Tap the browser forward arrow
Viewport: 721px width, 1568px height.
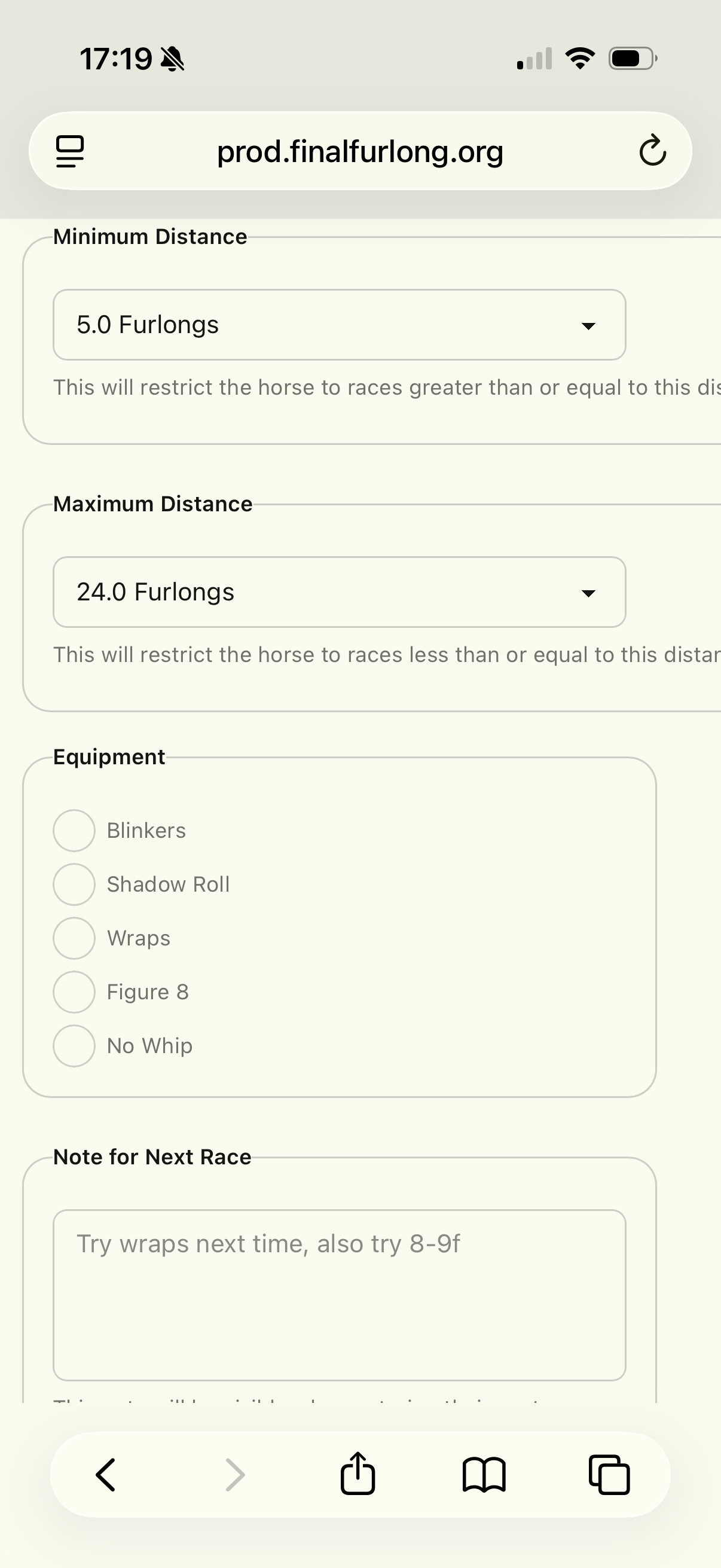pyautogui.click(x=235, y=1475)
